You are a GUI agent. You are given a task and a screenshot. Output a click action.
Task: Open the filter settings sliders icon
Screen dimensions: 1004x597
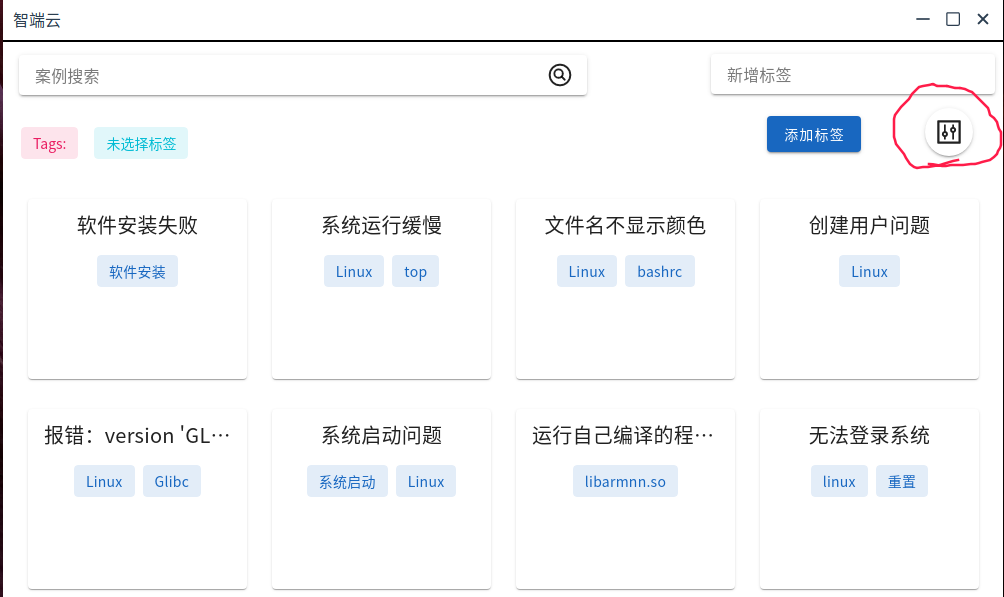[948, 132]
